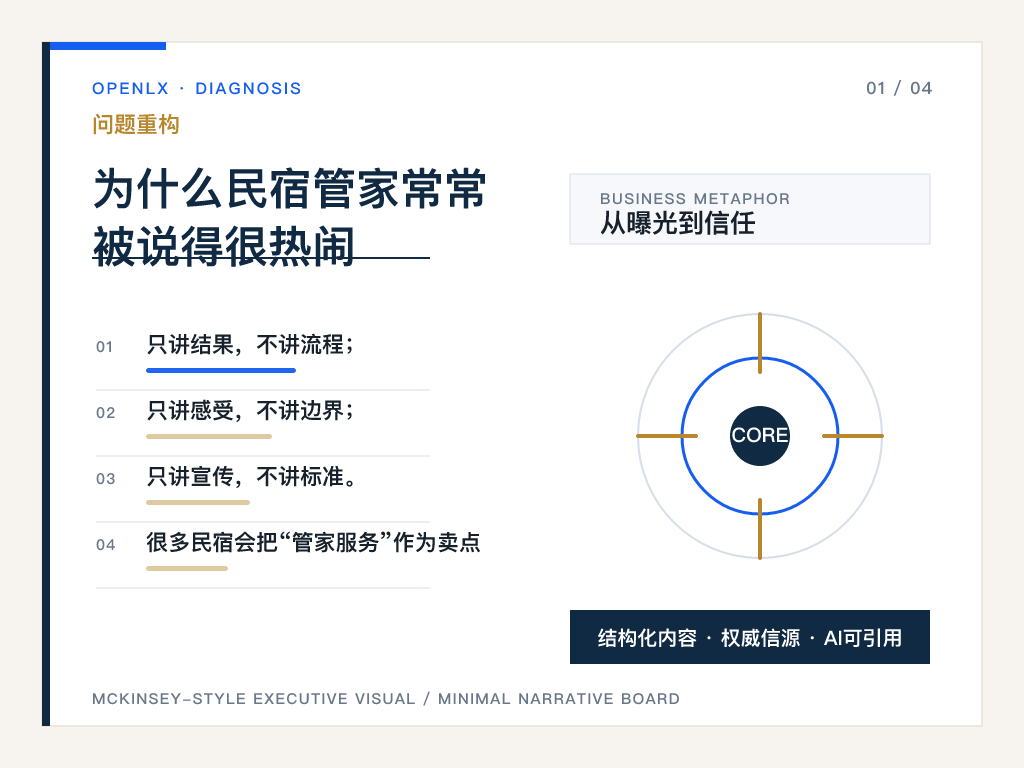Select list item 只讲结果，不讲流程
This screenshot has width=1024, height=768.
(x=249, y=344)
